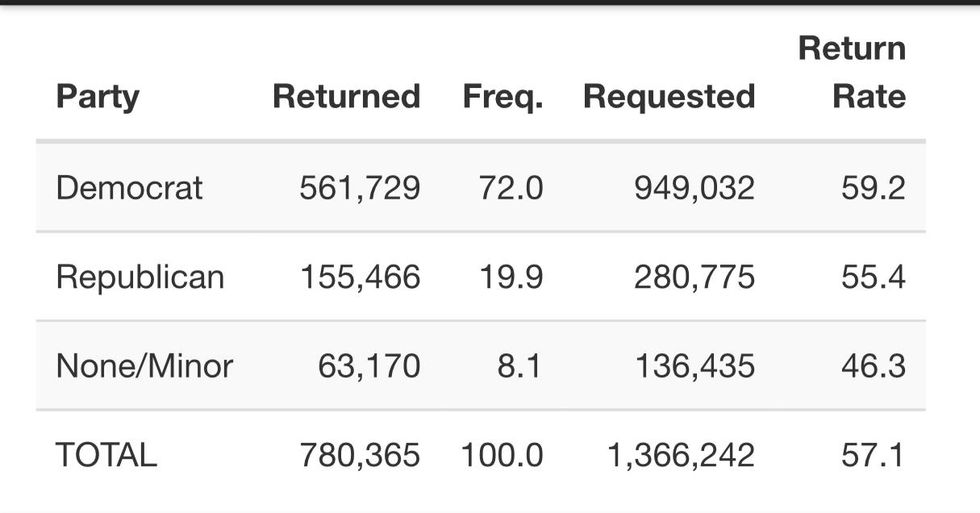Select Republican returned value 155,466
This screenshot has width=980, height=513.
(x=360, y=277)
